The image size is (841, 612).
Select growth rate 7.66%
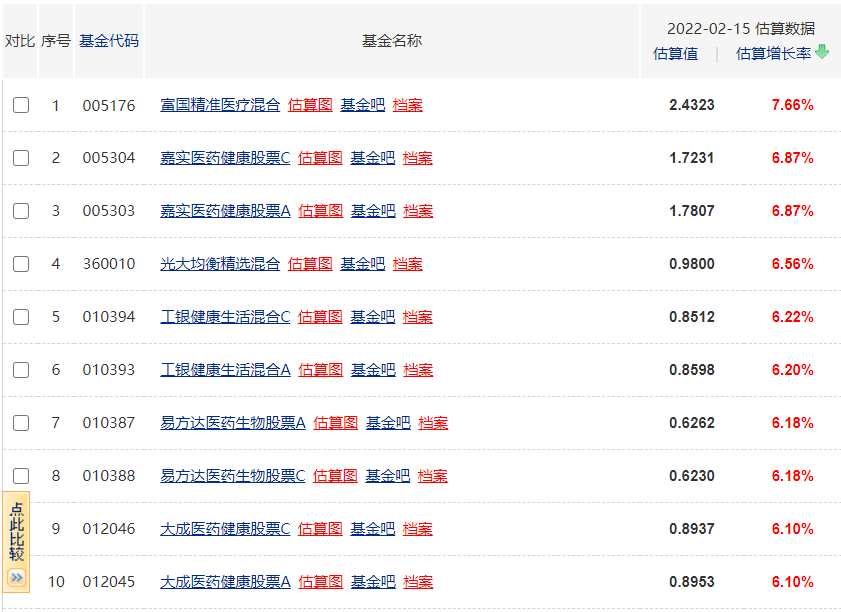click(x=793, y=105)
